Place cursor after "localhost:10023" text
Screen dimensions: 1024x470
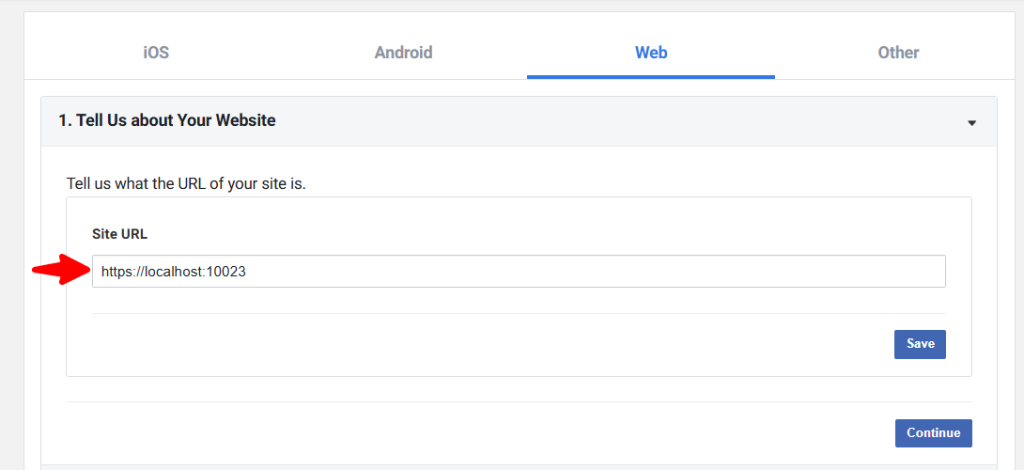pyautogui.click(x=247, y=271)
